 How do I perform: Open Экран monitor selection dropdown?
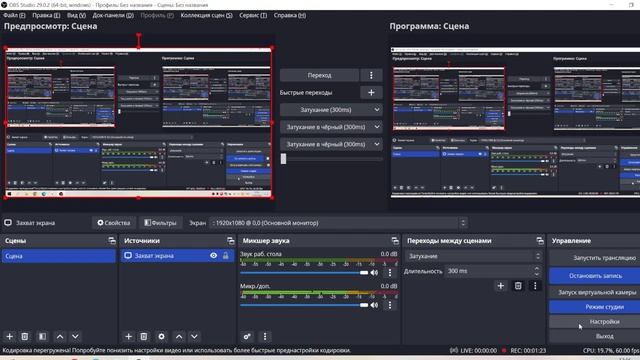tap(338, 223)
